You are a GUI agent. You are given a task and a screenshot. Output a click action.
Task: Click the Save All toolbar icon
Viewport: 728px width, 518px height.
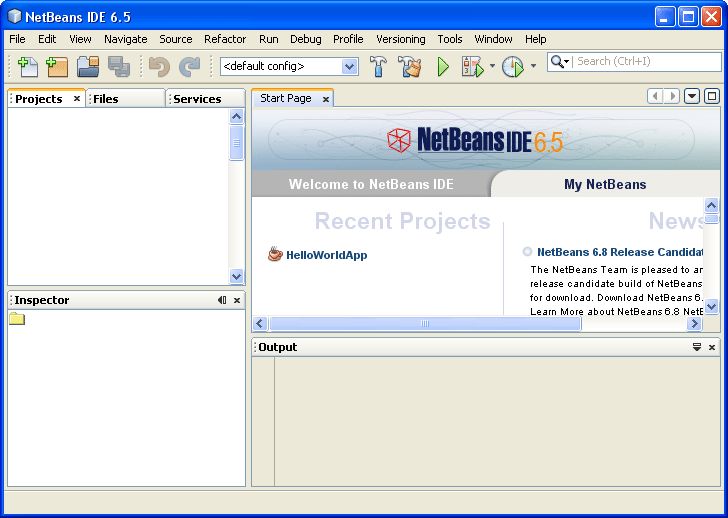pos(119,66)
